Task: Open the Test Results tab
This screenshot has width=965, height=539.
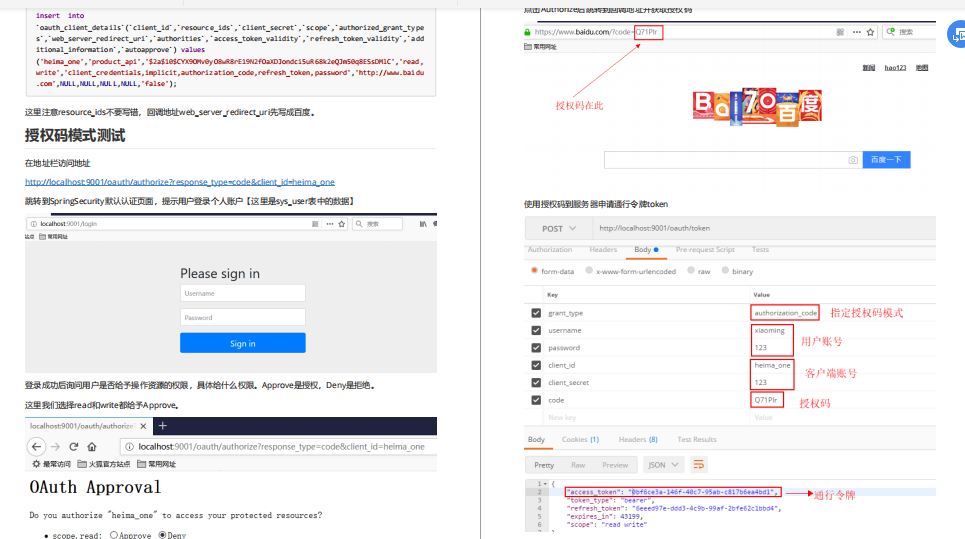Action: (697, 439)
